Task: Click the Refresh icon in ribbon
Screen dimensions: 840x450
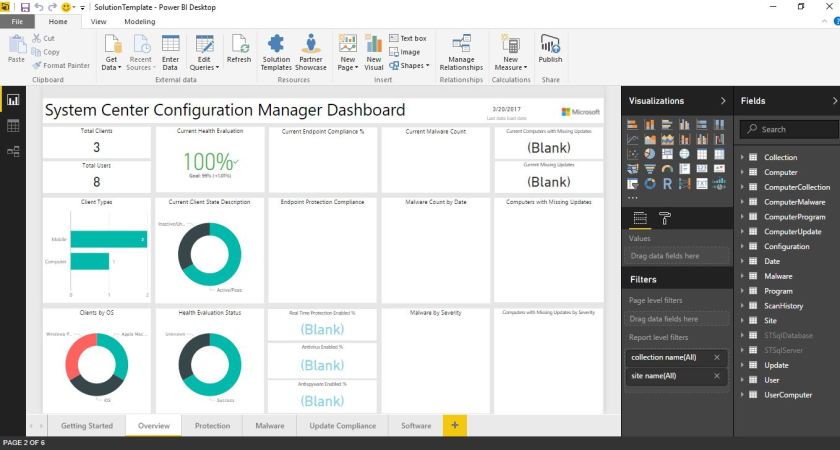Action: coord(239,49)
